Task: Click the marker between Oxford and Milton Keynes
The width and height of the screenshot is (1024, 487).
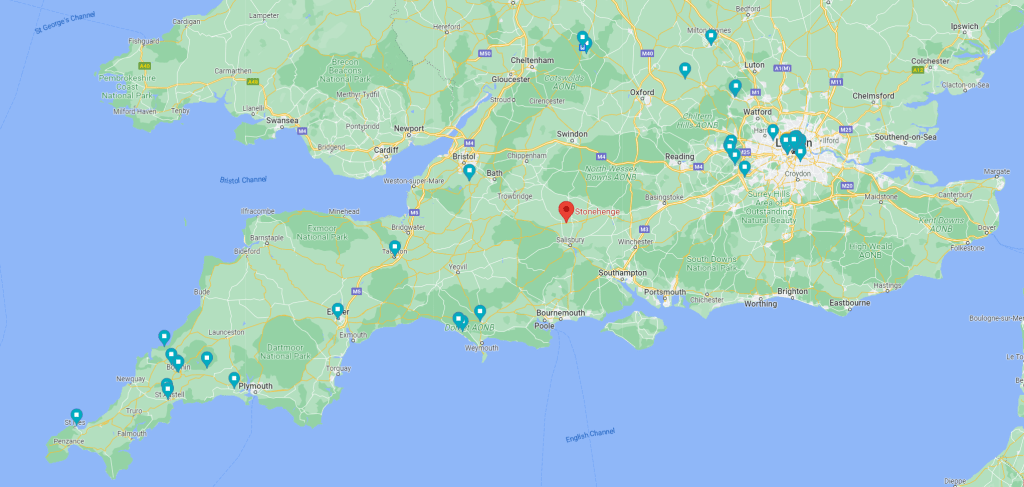Action: [684, 70]
